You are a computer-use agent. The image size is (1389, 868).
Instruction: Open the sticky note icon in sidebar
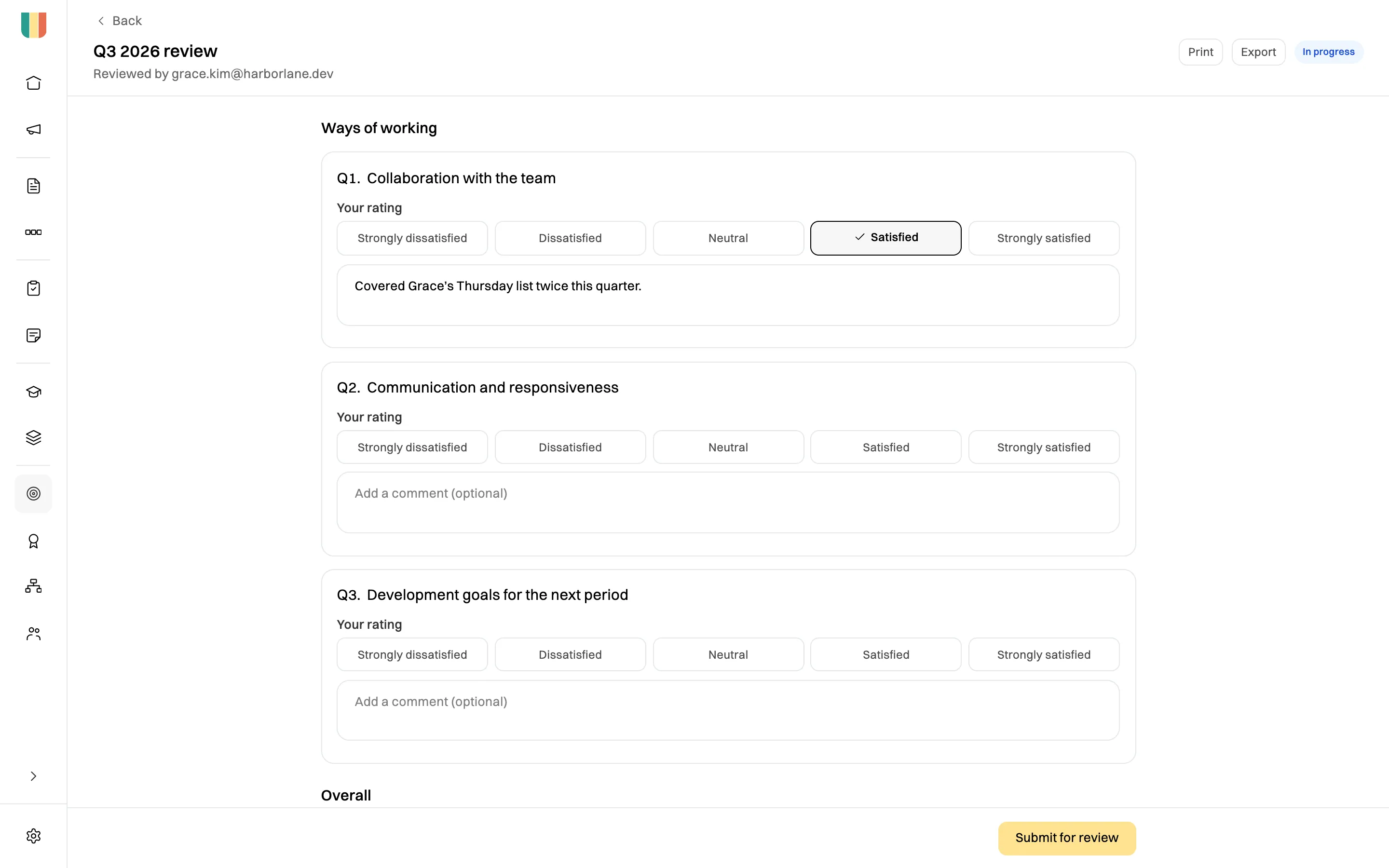click(33, 335)
